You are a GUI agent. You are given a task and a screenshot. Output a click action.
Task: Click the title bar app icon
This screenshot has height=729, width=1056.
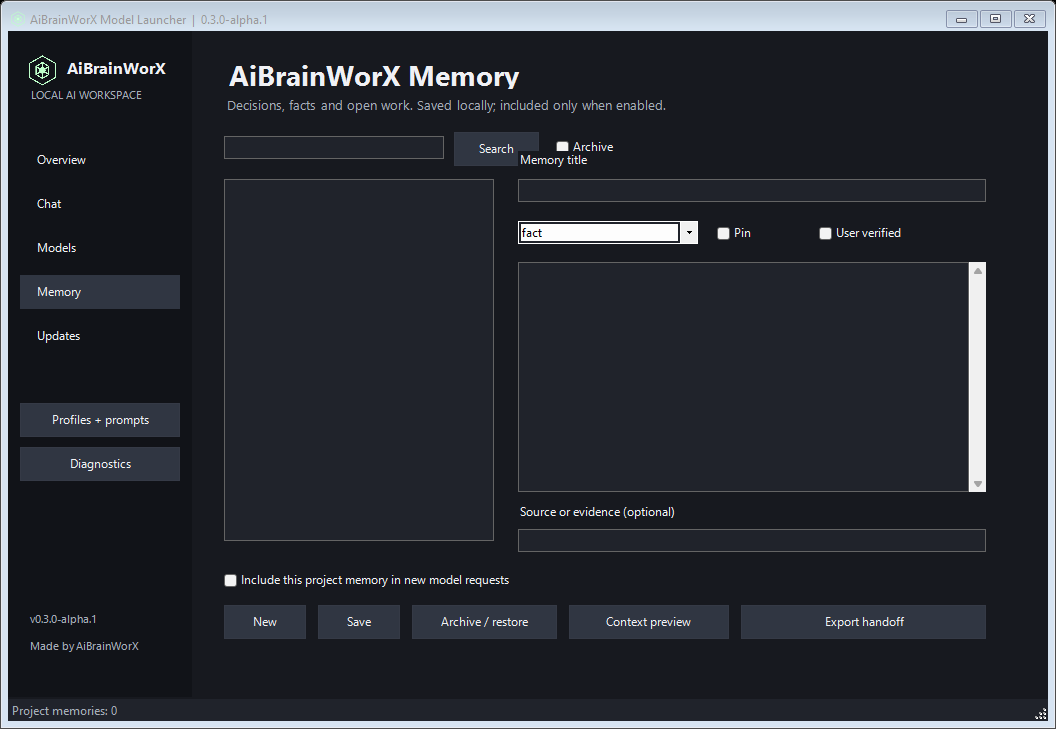click(18, 20)
